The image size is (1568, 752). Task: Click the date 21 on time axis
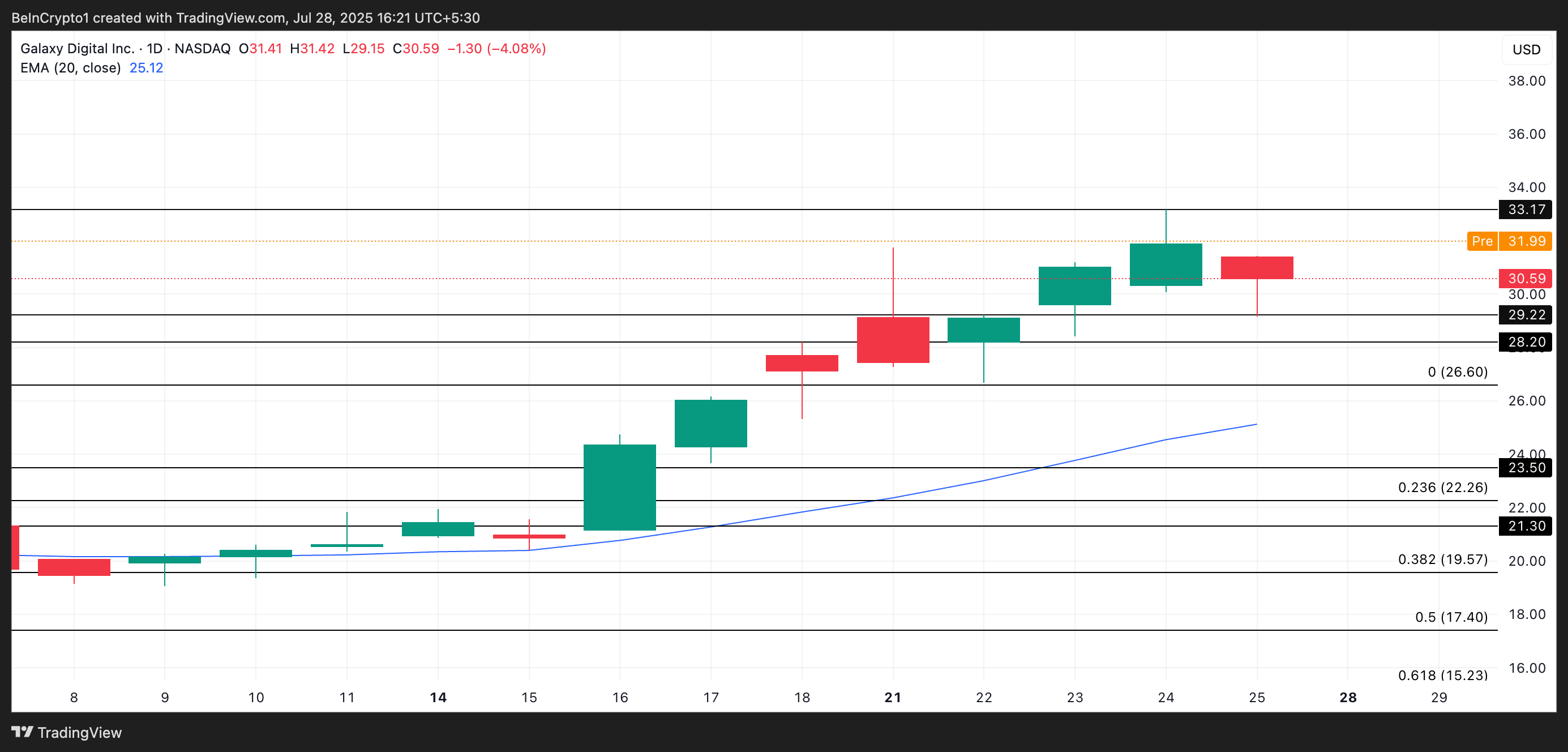pyautogui.click(x=892, y=697)
